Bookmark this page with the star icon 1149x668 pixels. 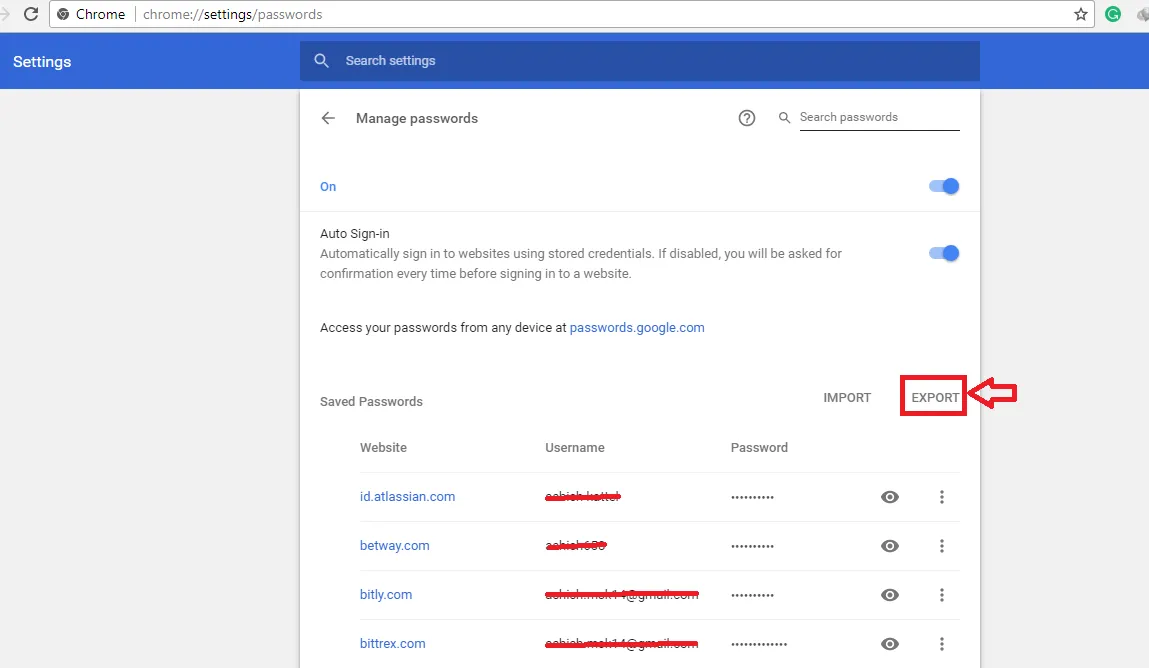[x=1080, y=14]
